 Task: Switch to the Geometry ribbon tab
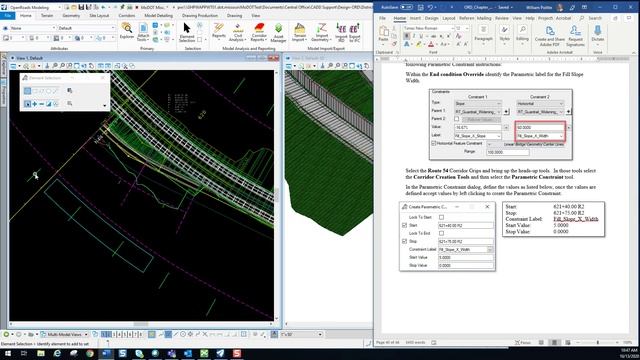[x=71, y=16]
